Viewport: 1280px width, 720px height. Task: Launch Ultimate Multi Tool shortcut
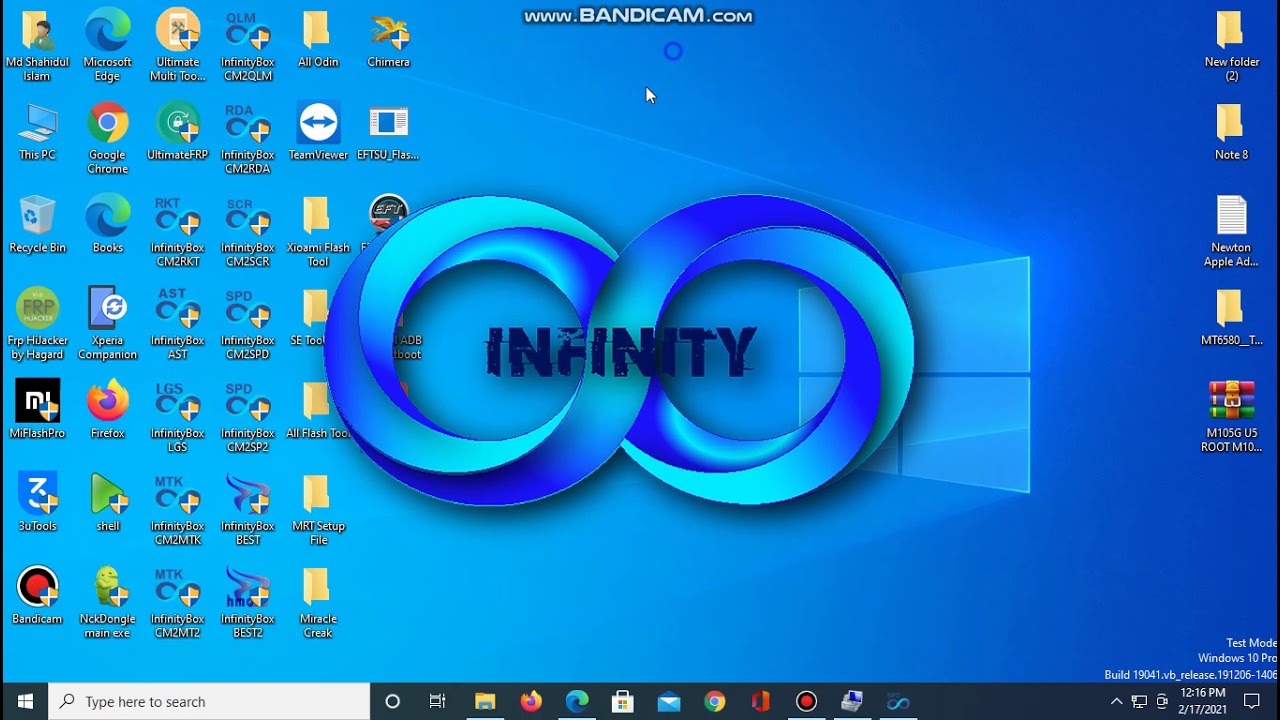(178, 45)
